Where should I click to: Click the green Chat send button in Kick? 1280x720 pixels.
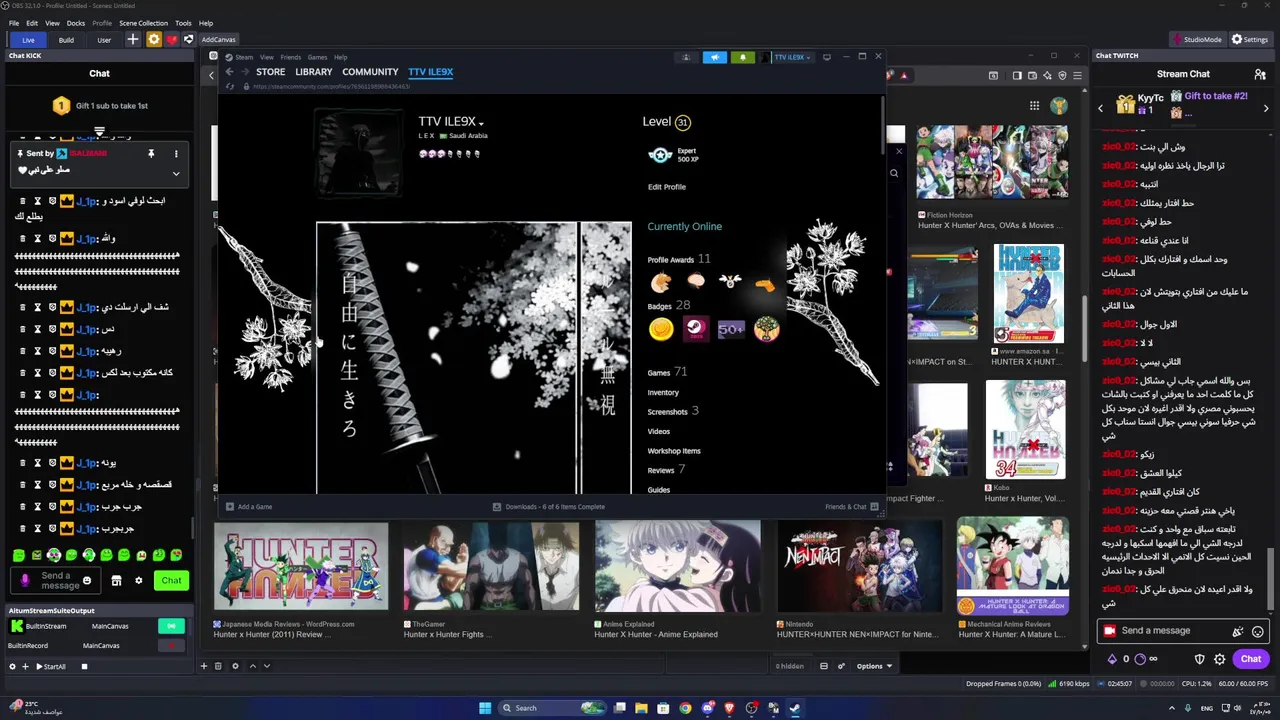pyautogui.click(x=171, y=580)
